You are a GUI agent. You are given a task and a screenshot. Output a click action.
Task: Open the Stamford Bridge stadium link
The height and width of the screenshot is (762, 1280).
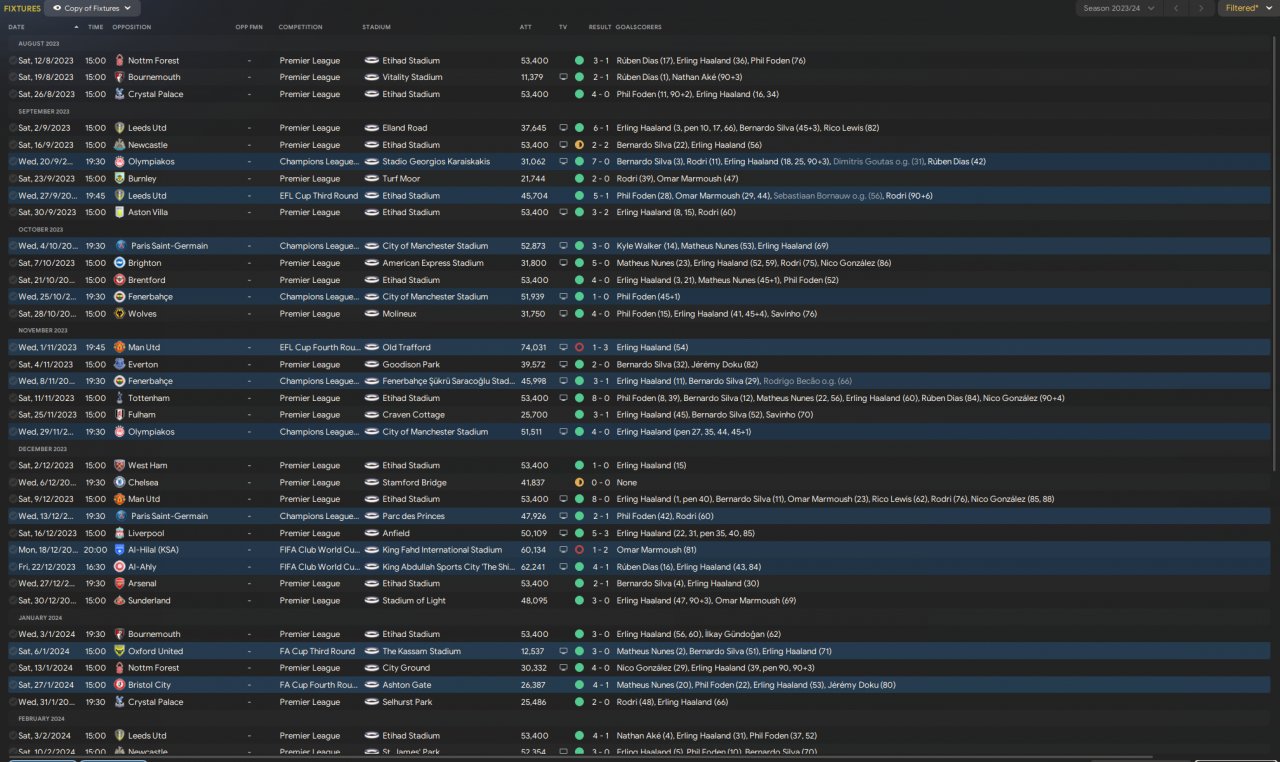414,483
